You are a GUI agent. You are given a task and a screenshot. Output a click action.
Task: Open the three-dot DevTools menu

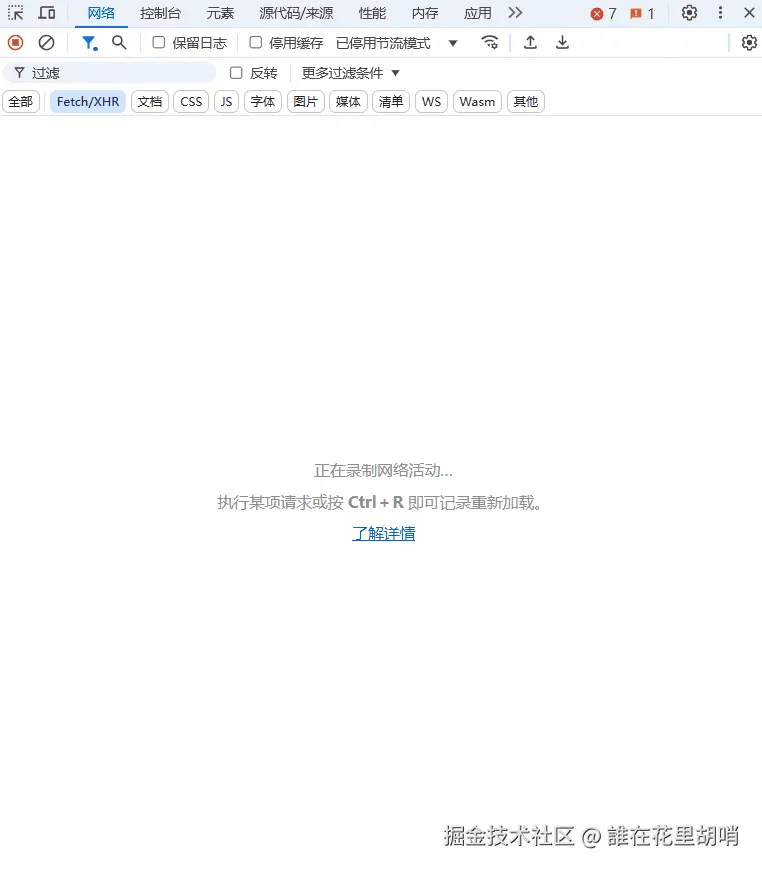(x=720, y=13)
